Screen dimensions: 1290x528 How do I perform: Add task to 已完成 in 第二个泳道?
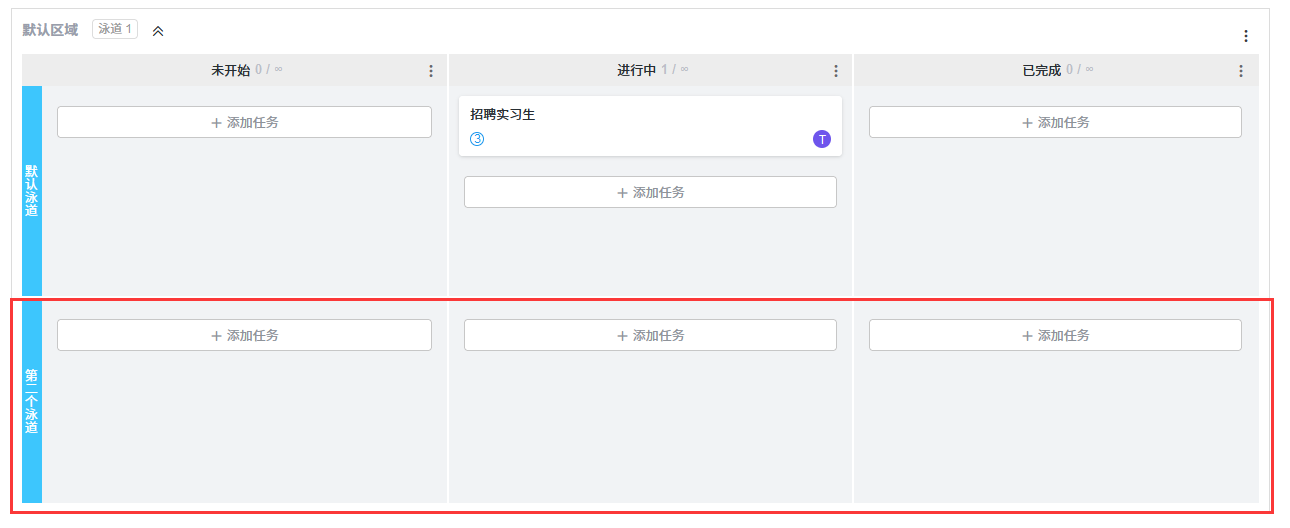click(x=1055, y=335)
